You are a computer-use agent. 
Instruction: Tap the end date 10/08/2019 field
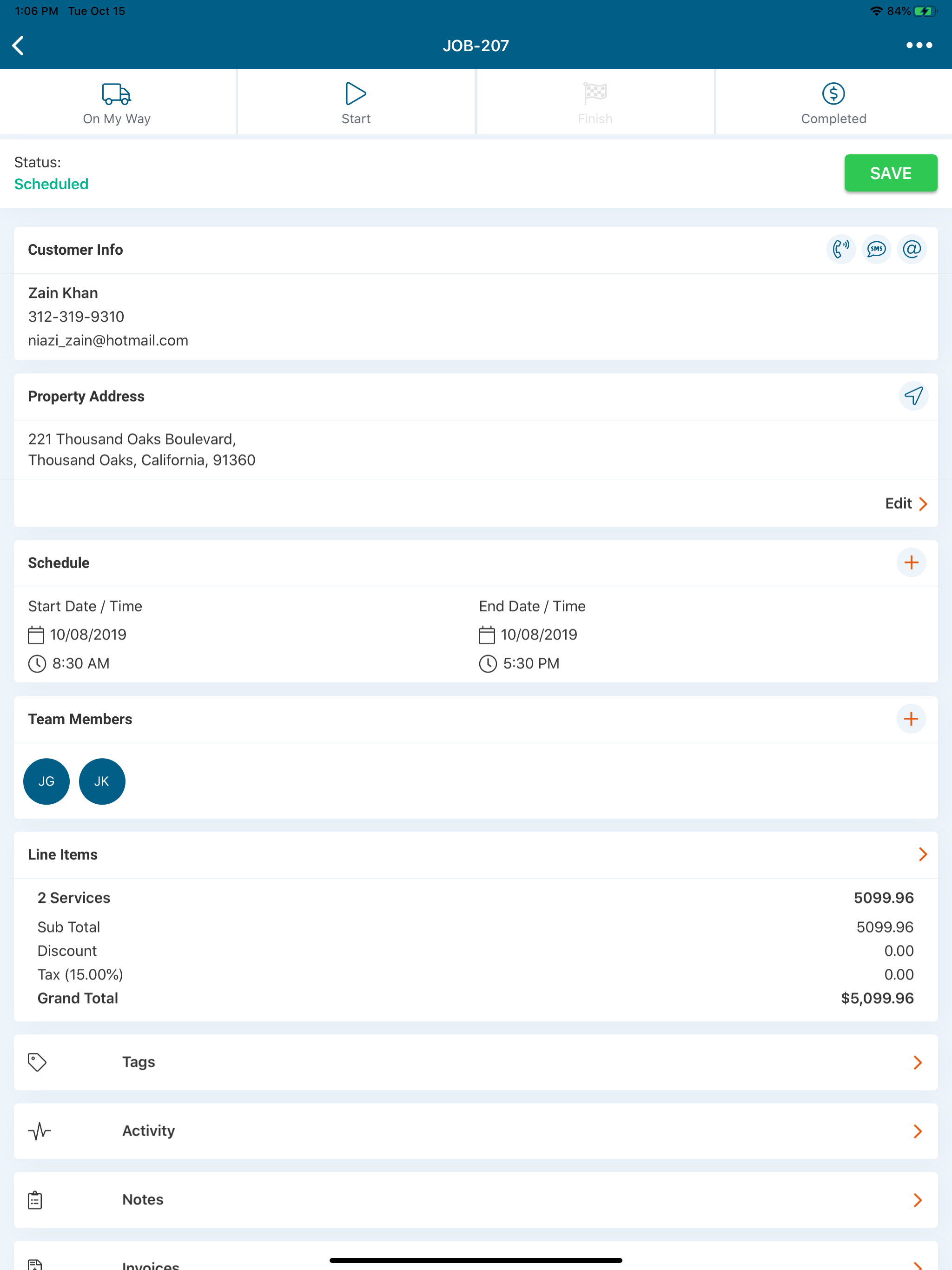pos(539,635)
